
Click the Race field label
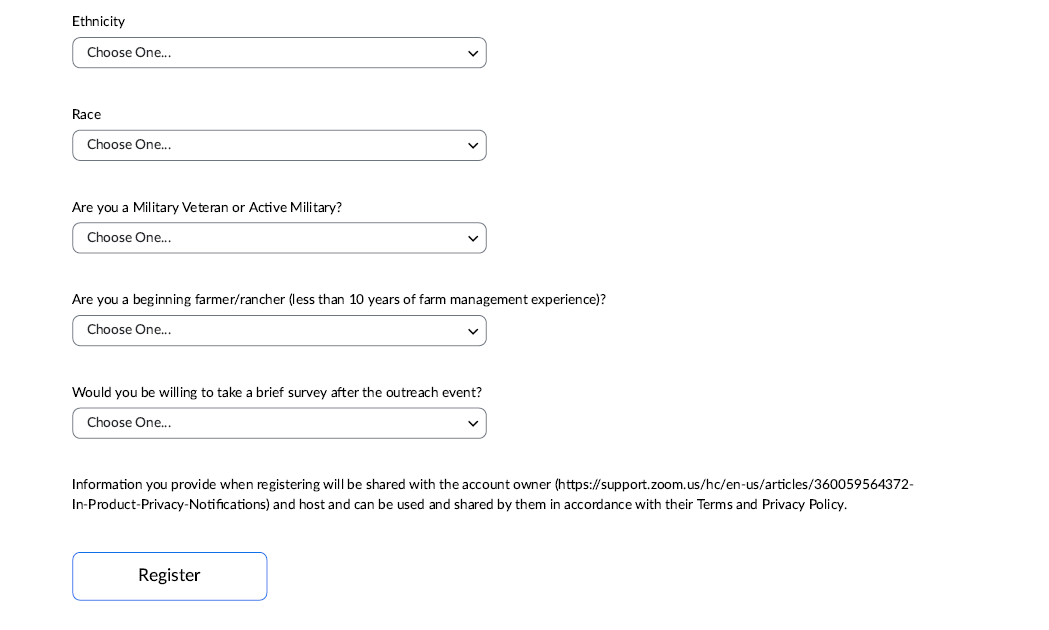pos(86,115)
